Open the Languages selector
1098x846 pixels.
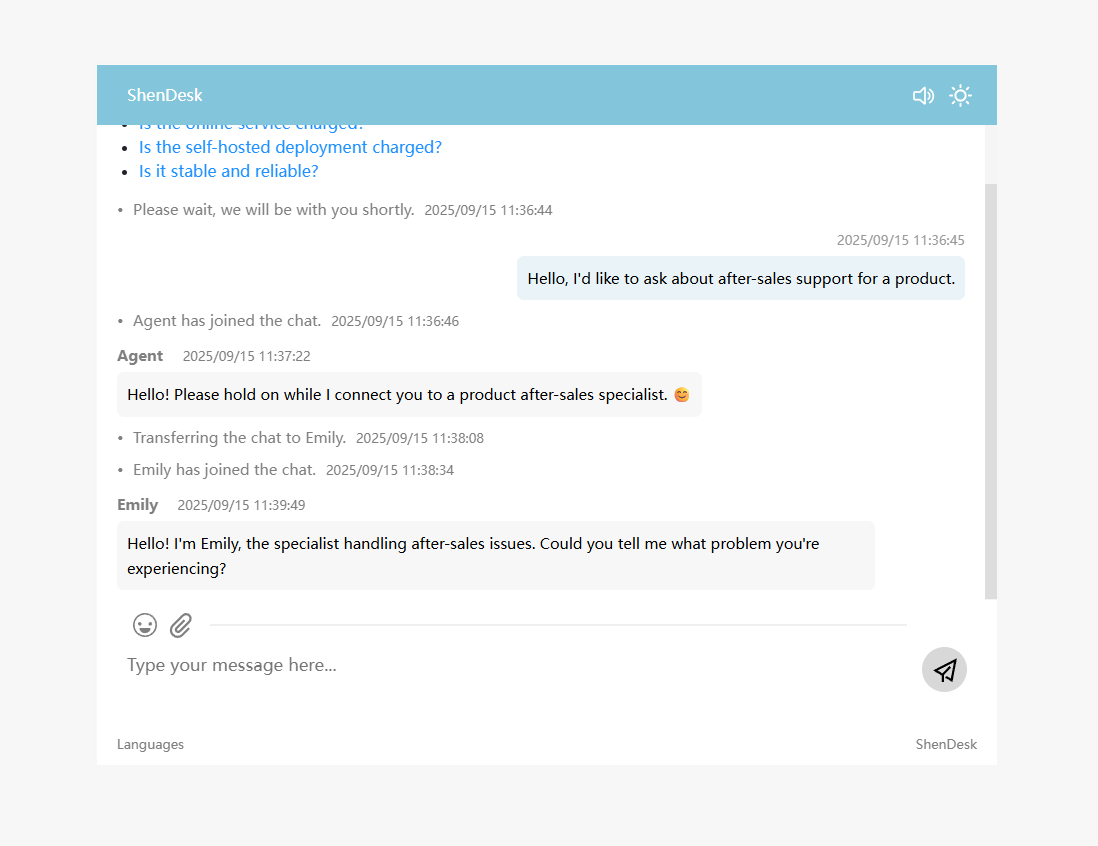150,744
